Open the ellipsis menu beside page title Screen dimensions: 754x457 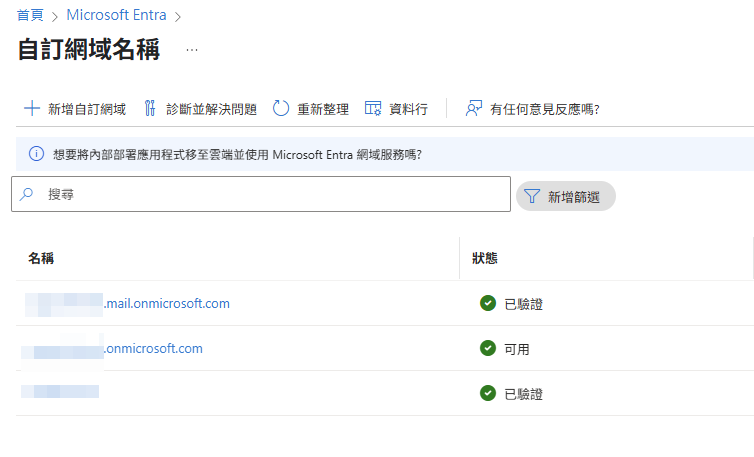[192, 50]
